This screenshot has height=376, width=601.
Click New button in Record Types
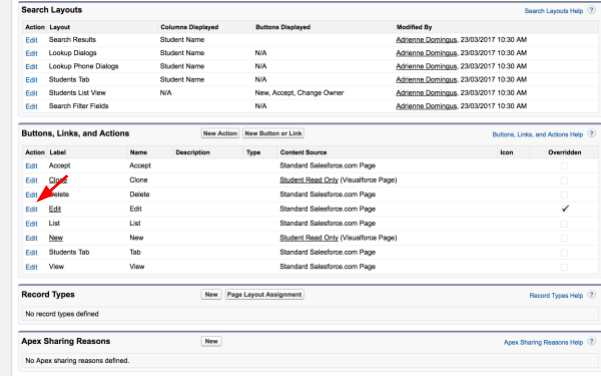pos(211,295)
